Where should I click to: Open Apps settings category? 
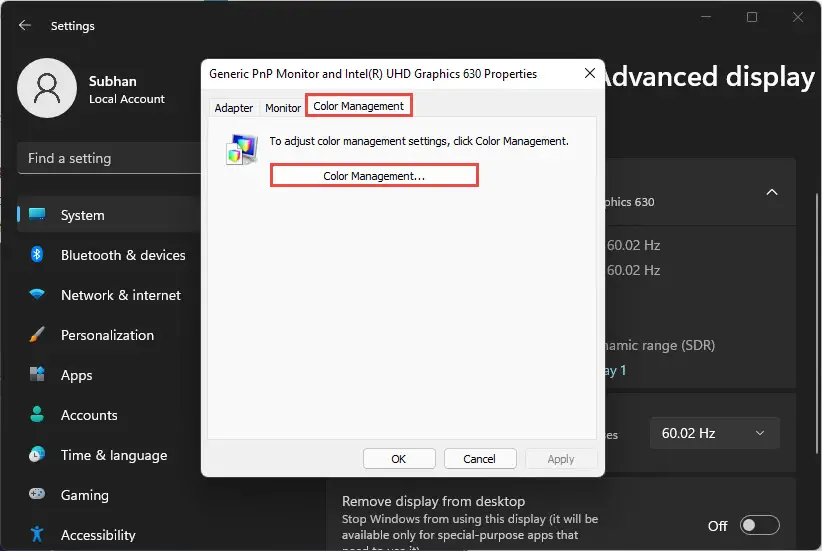(x=109, y=375)
